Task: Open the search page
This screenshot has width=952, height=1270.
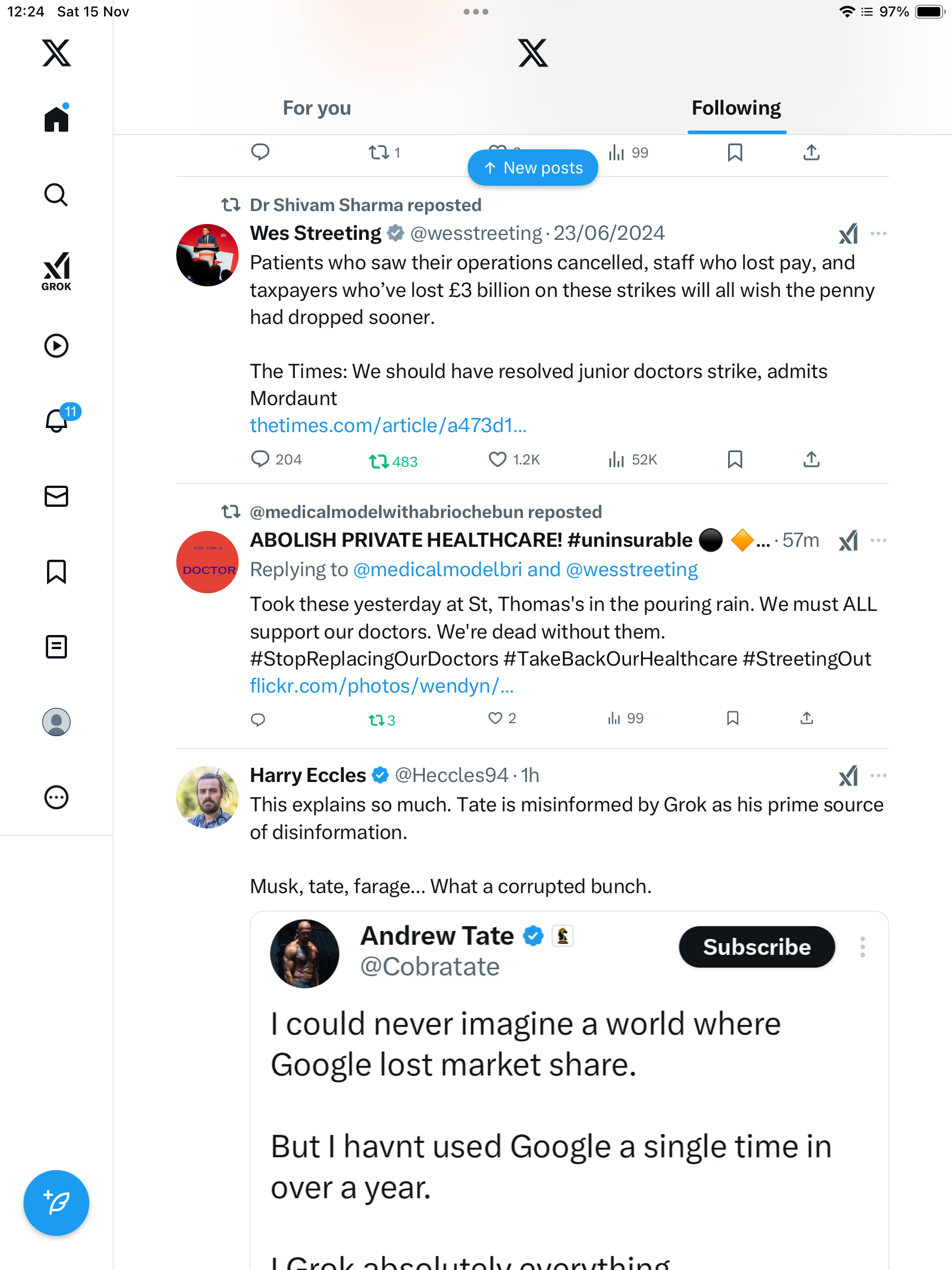Action: click(56, 195)
